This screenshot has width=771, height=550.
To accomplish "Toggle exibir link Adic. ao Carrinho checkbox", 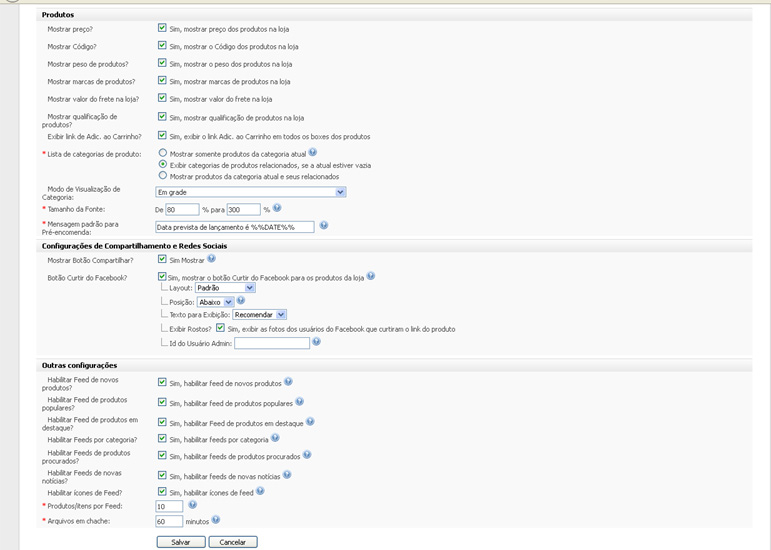I will pyautogui.click(x=162, y=135).
